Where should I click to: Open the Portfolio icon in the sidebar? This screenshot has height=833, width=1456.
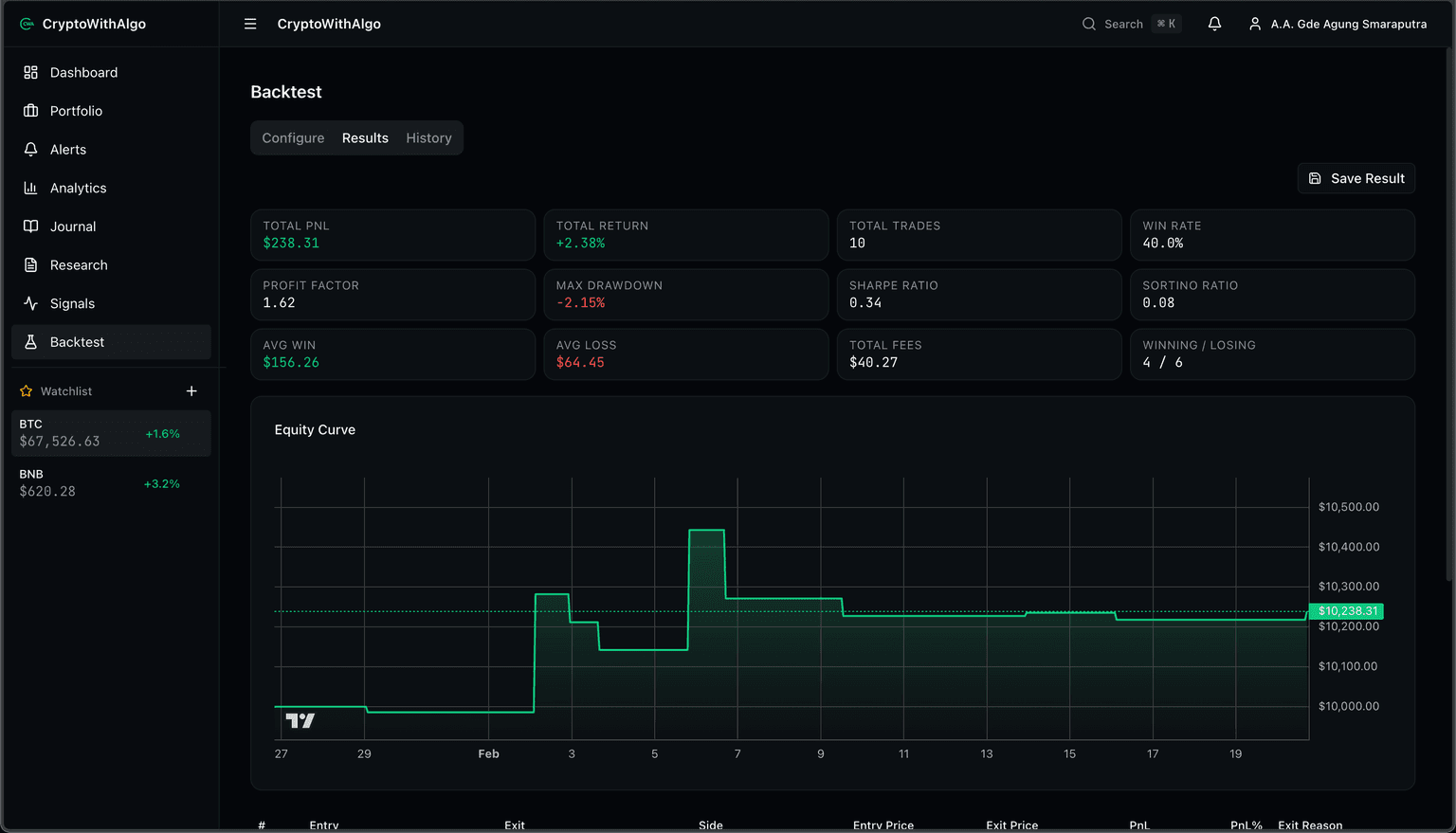pos(30,111)
